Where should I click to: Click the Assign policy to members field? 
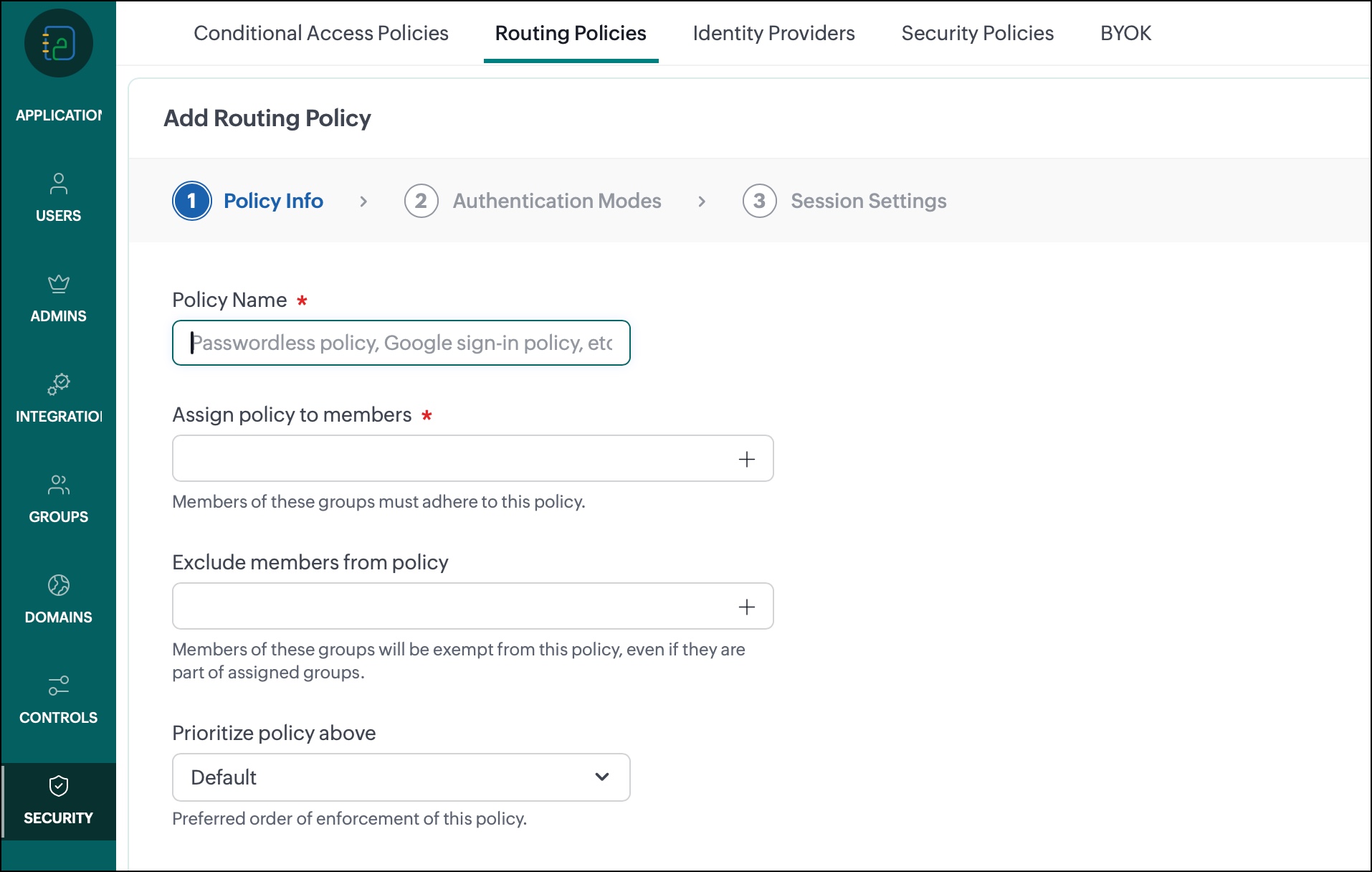tap(472, 458)
